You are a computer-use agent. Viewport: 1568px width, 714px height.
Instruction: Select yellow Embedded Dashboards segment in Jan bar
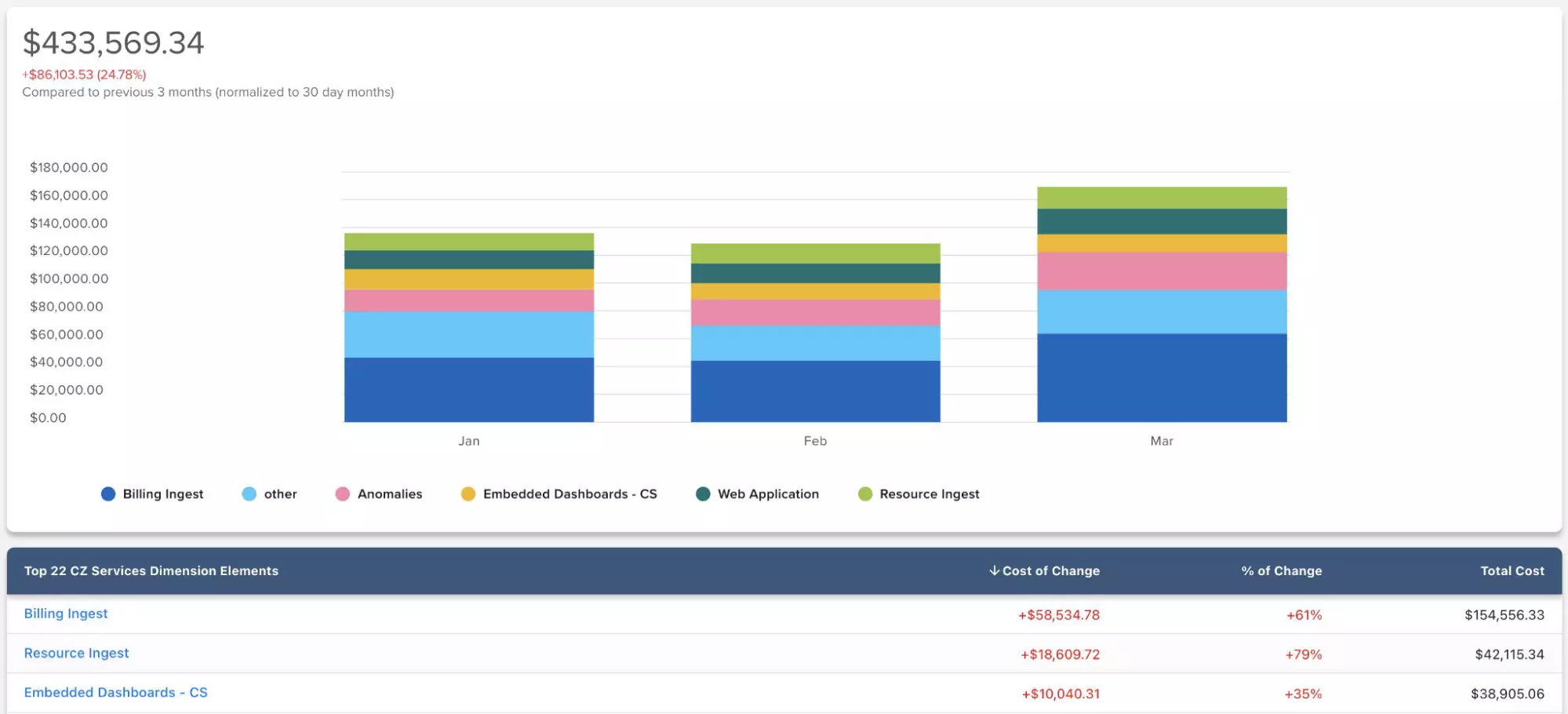pos(469,280)
